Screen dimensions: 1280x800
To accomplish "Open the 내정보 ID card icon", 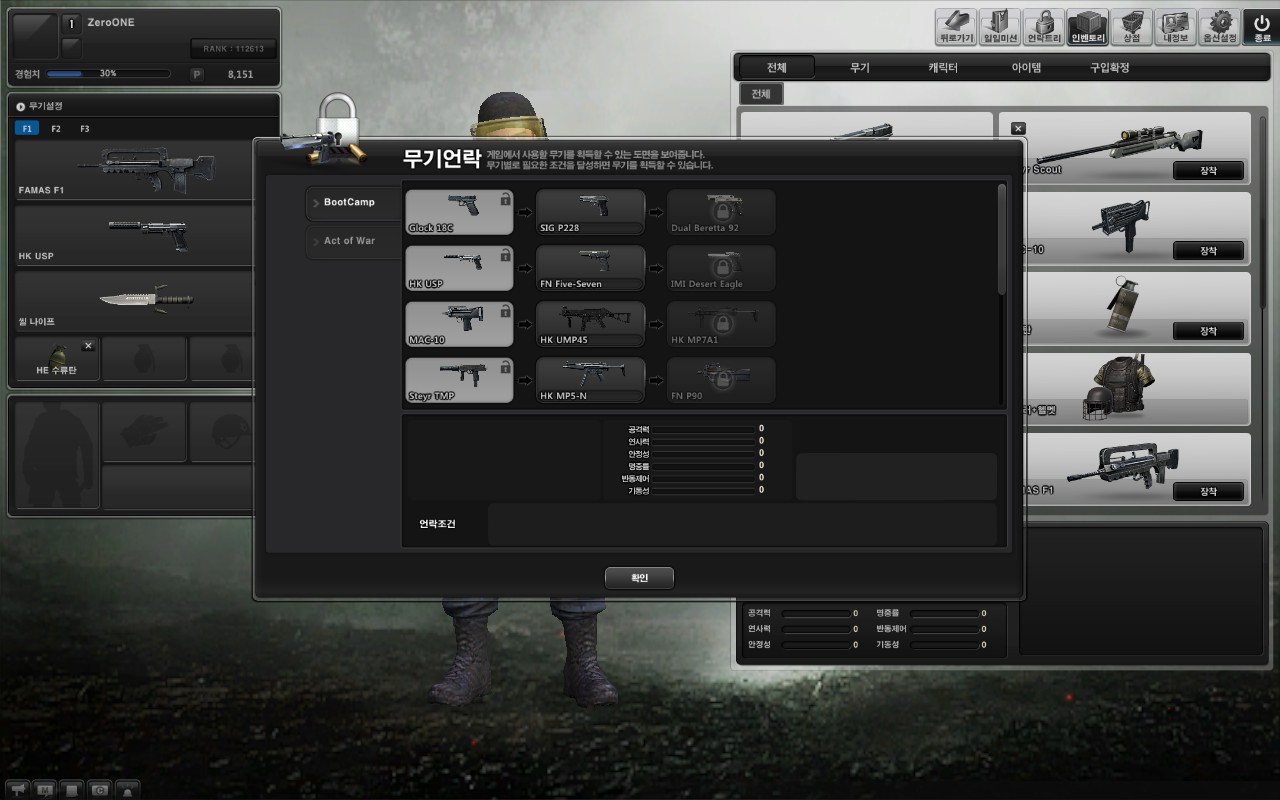I will click(x=1175, y=27).
